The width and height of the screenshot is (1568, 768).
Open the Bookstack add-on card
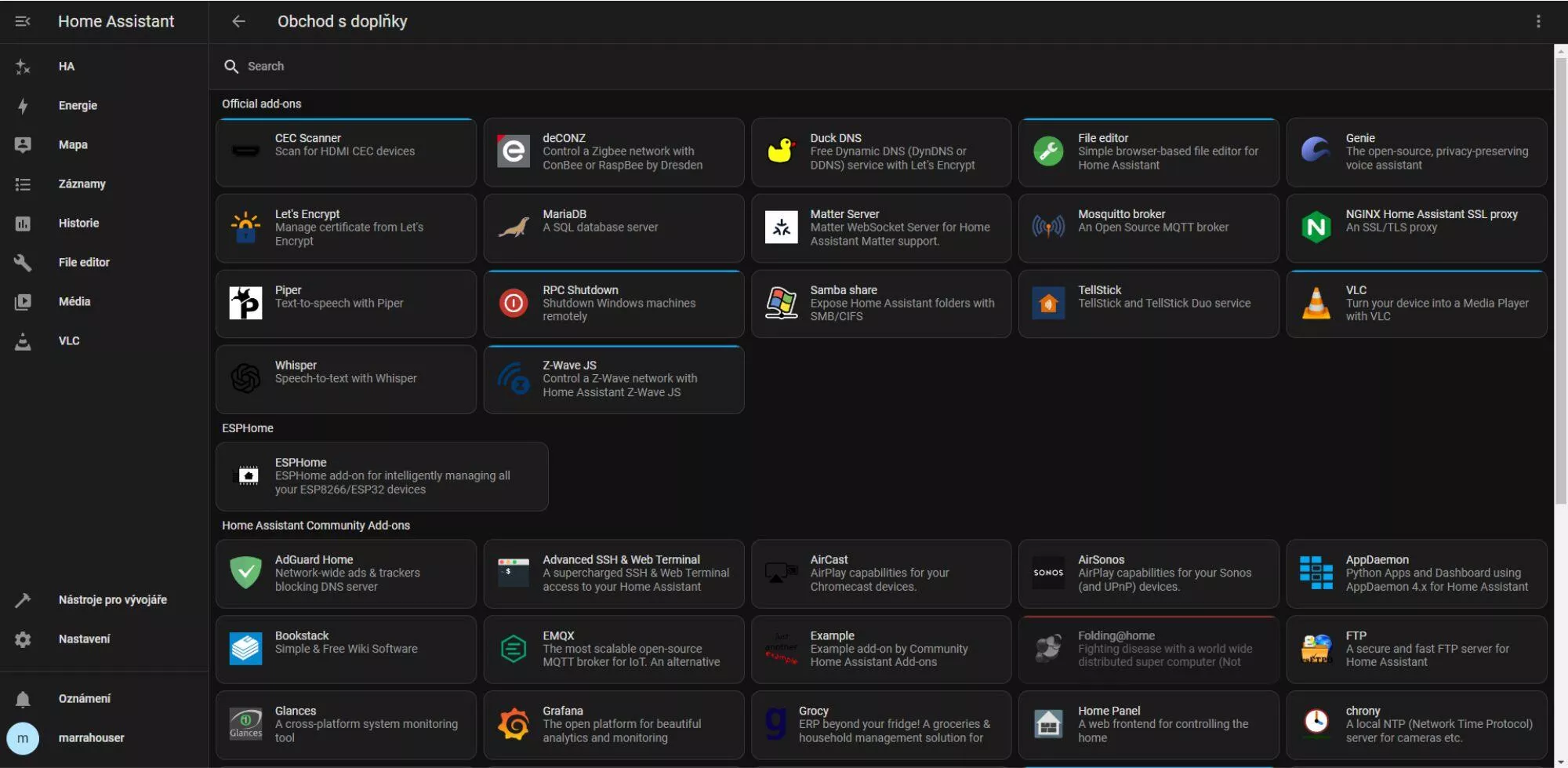[x=346, y=650]
